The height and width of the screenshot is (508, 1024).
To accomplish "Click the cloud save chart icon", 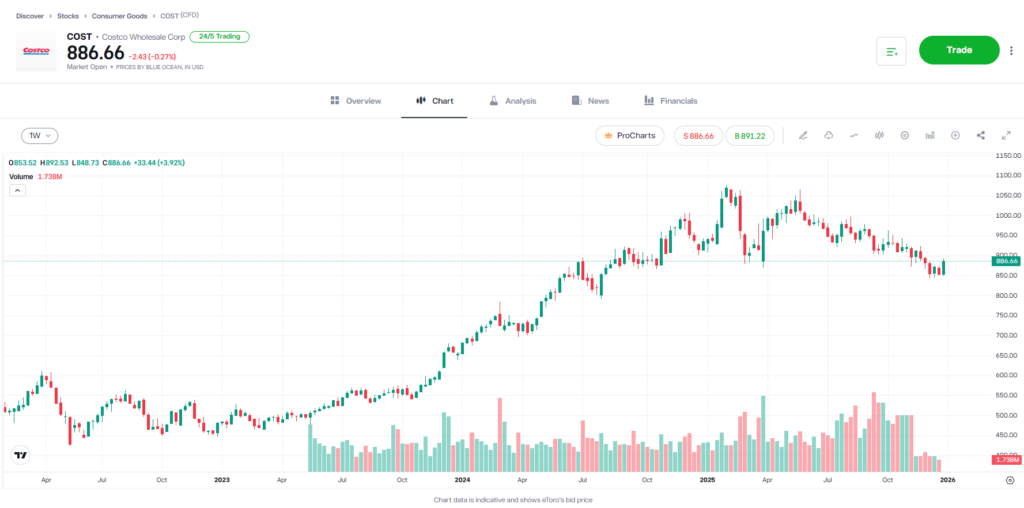I will (x=829, y=135).
